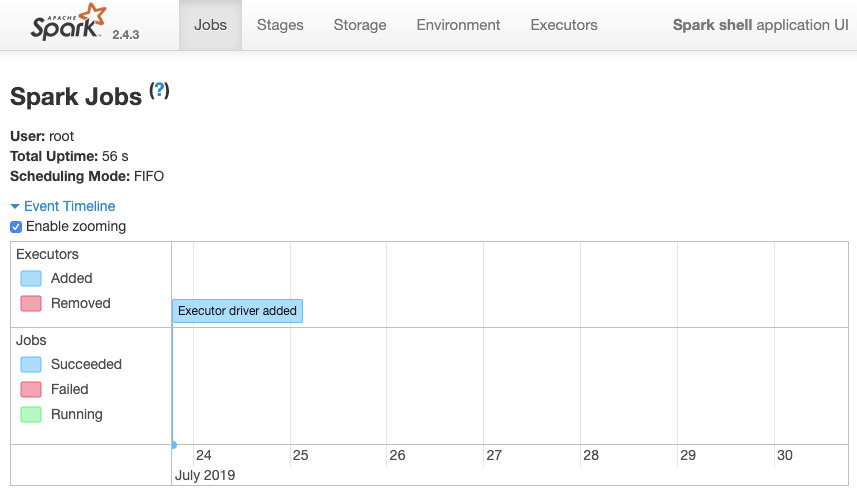
Task: Click the blue timeline start marker dot
Action: (174, 445)
